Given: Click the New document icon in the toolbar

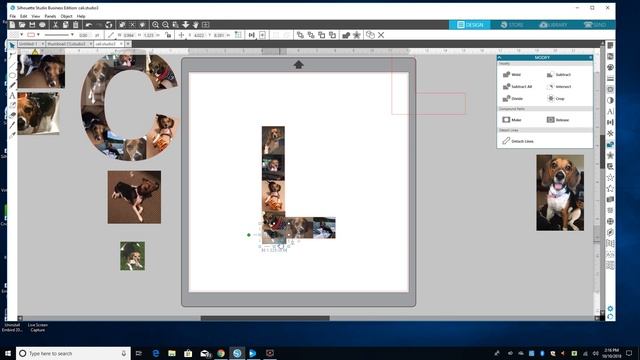Looking at the screenshot, I should 12,25.
